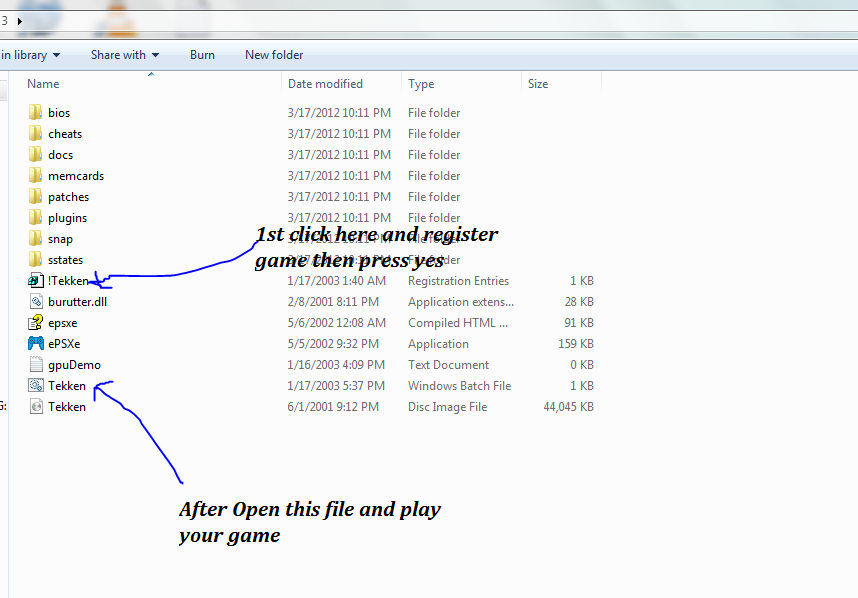
Task: Select the 'docs' folder name
Action: (x=60, y=155)
